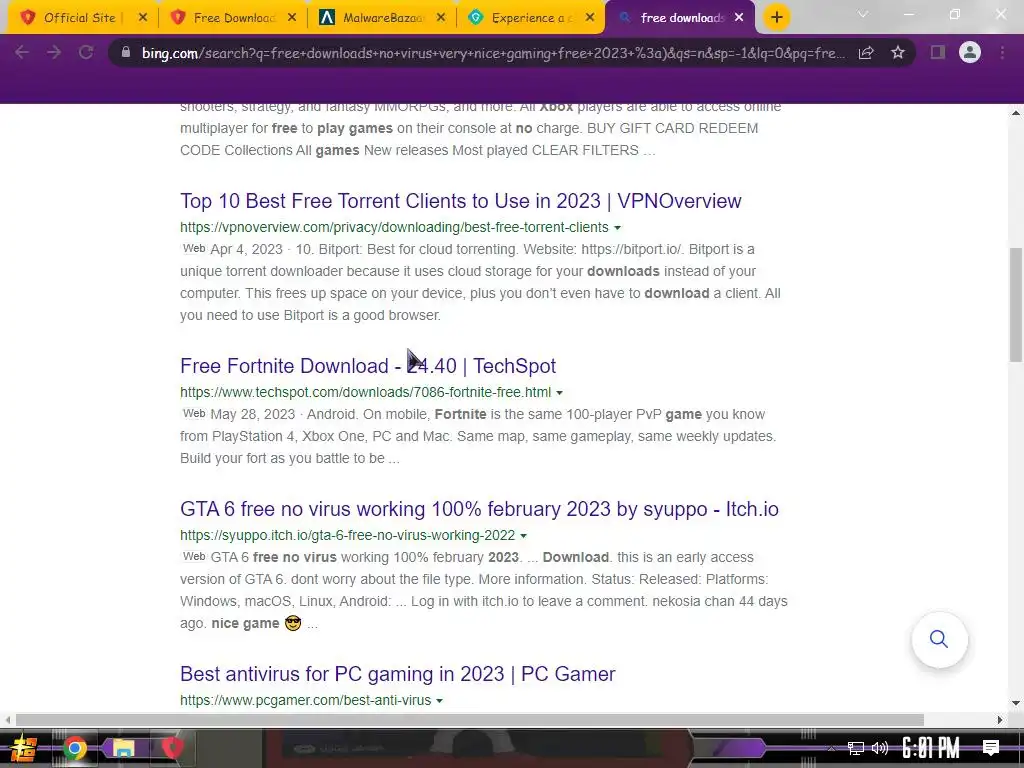Open the notification center icon

point(991,748)
